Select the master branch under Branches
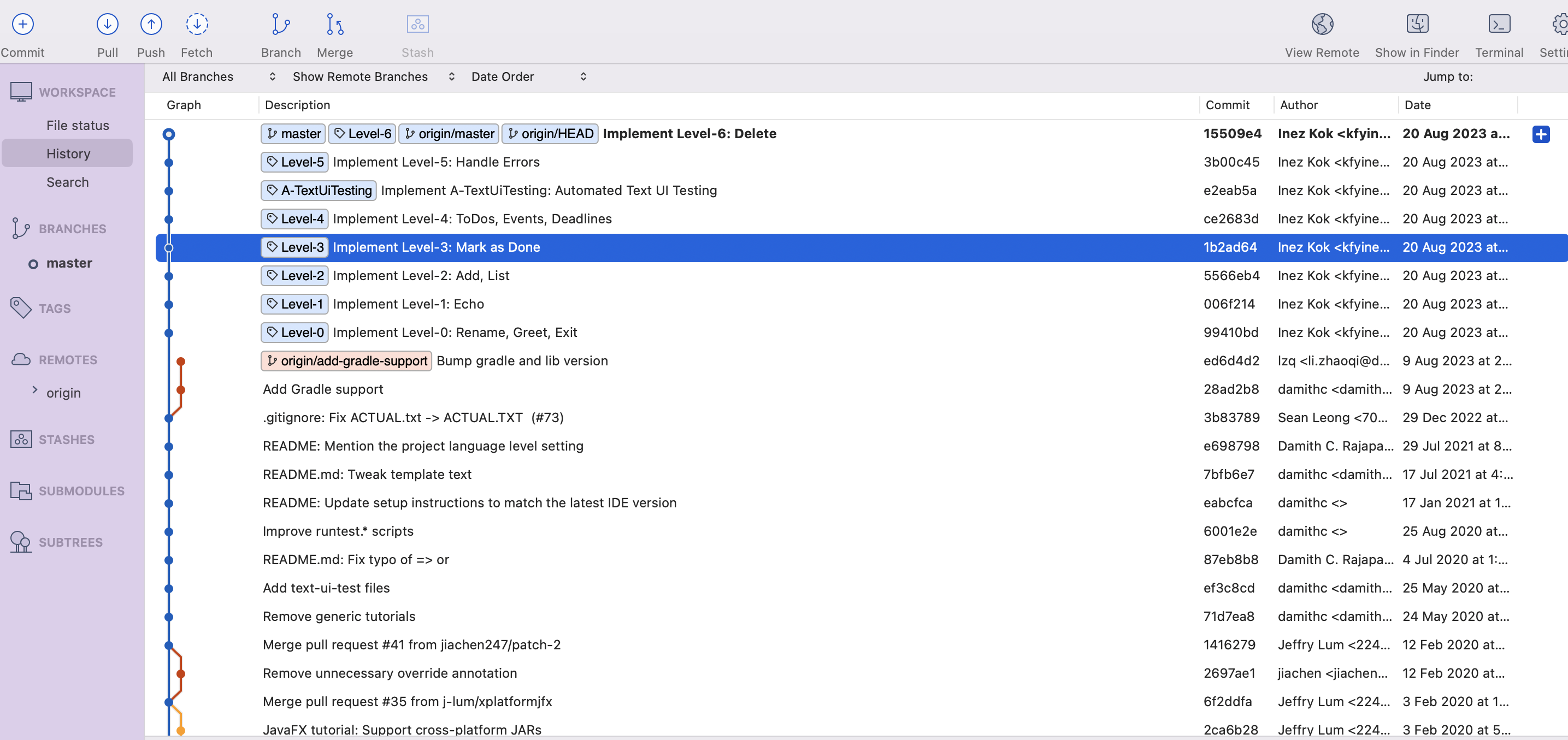The image size is (1568, 740). coord(68,263)
